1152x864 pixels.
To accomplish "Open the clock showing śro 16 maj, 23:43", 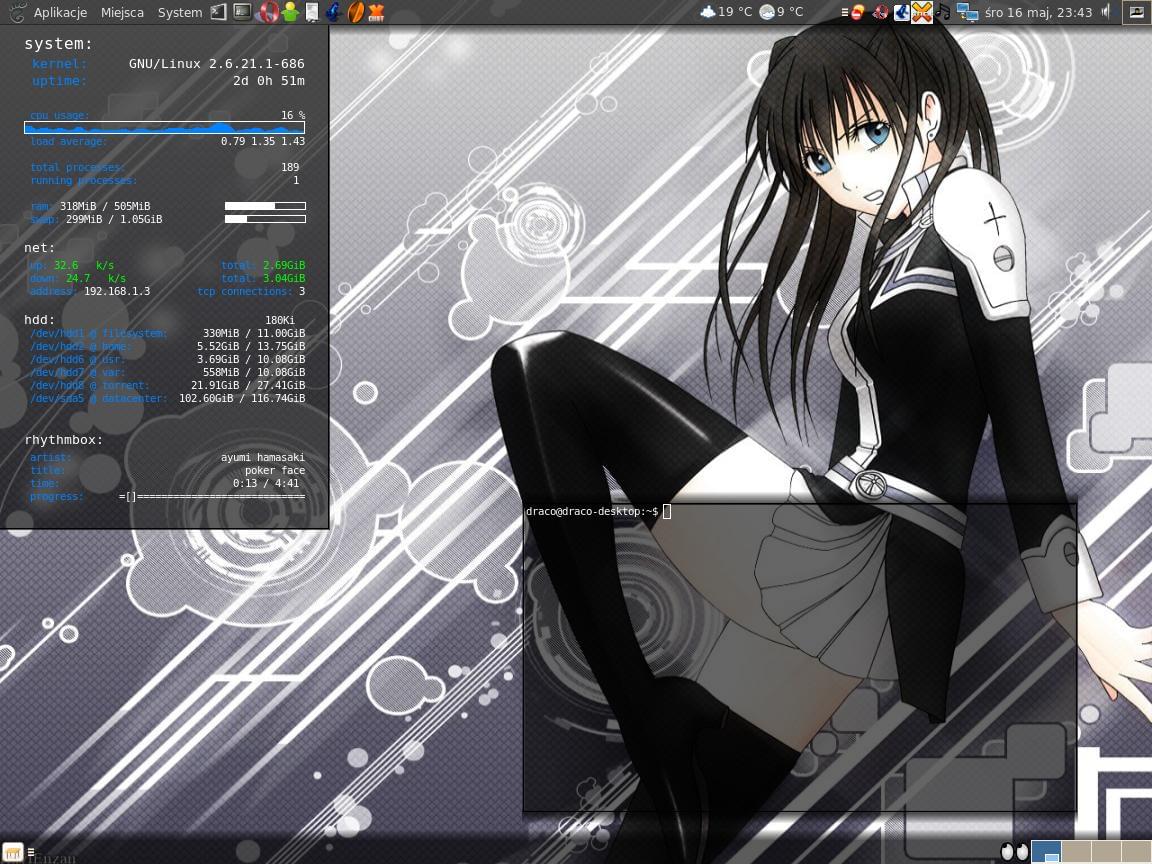I will pyautogui.click(x=1038, y=12).
